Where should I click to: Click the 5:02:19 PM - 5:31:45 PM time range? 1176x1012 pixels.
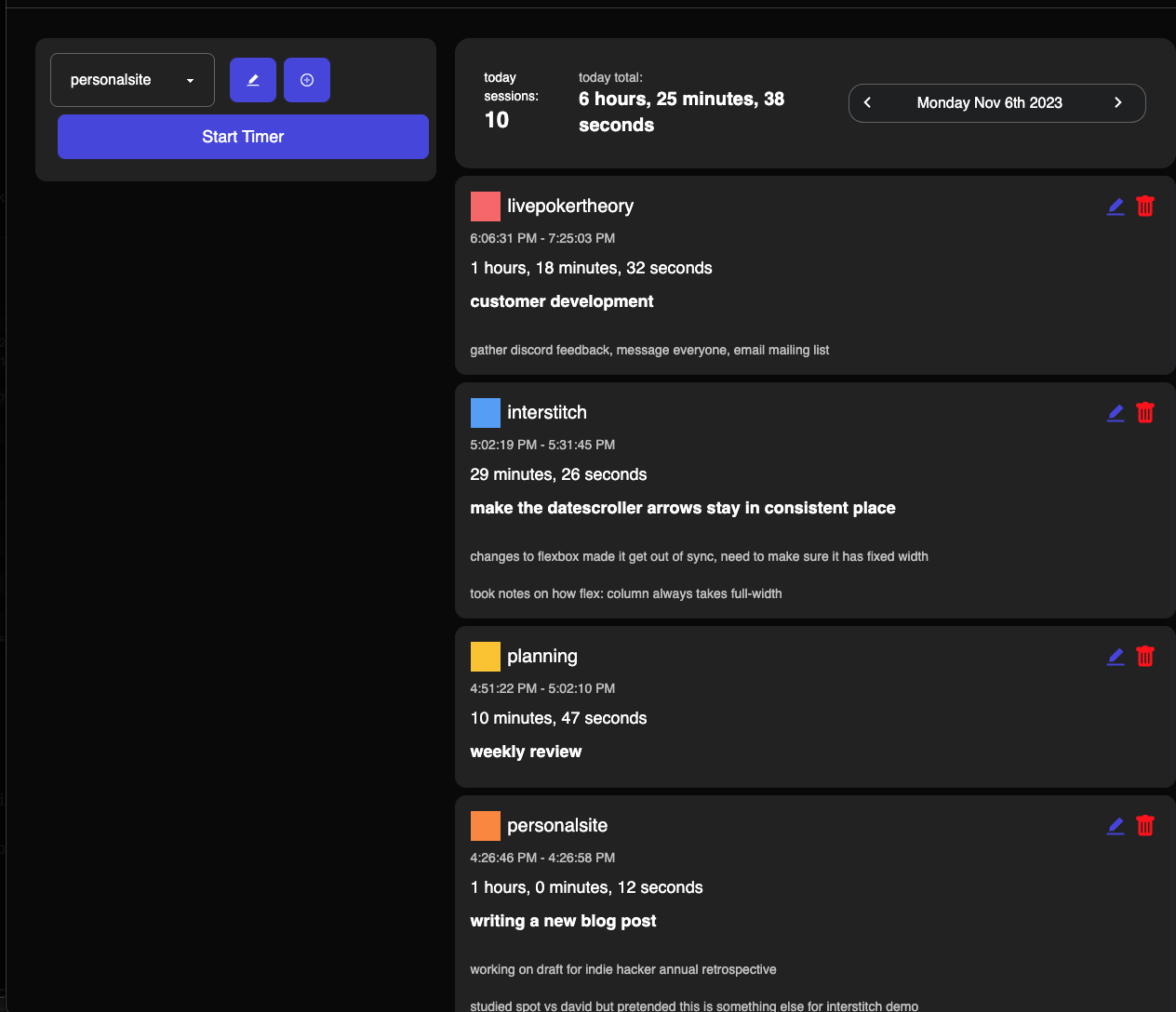(x=542, y=445)
